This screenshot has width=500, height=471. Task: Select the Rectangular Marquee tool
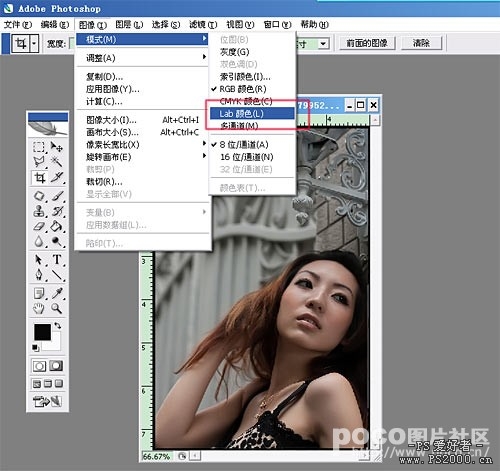[39, 146]
